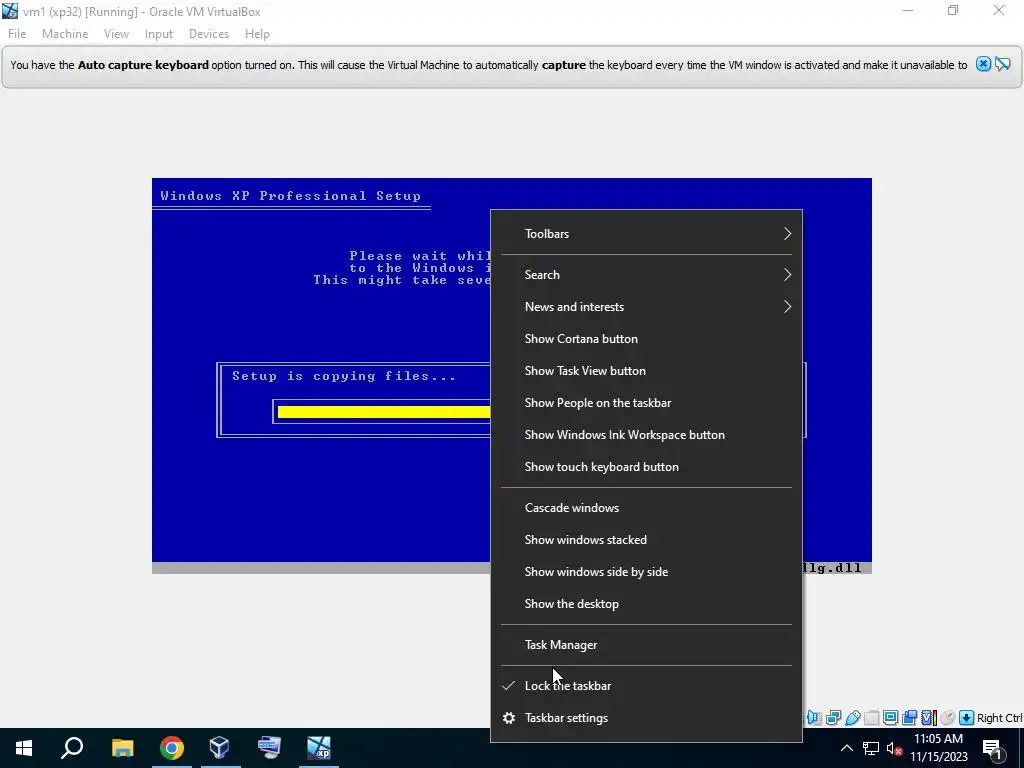
Task: Click the recording status icon
Action: [909, 718]
